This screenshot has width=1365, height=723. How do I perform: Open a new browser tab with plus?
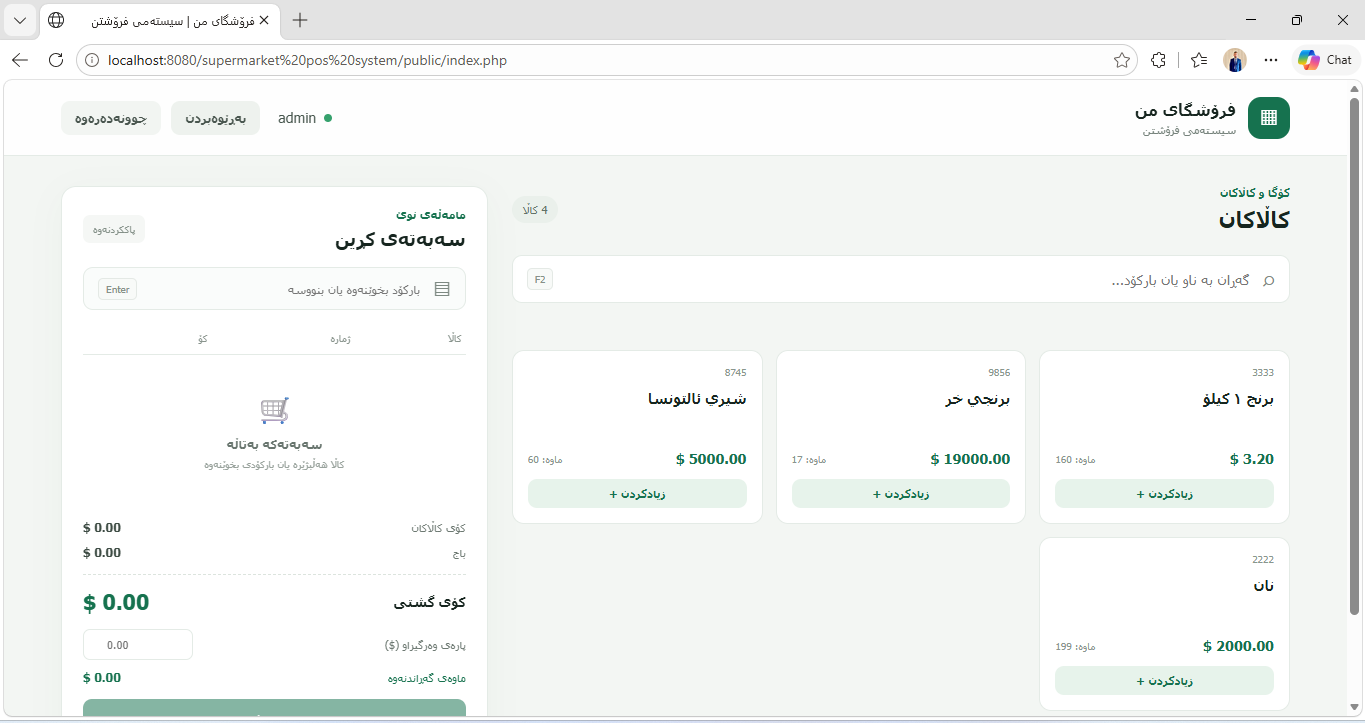coord(300,20)
